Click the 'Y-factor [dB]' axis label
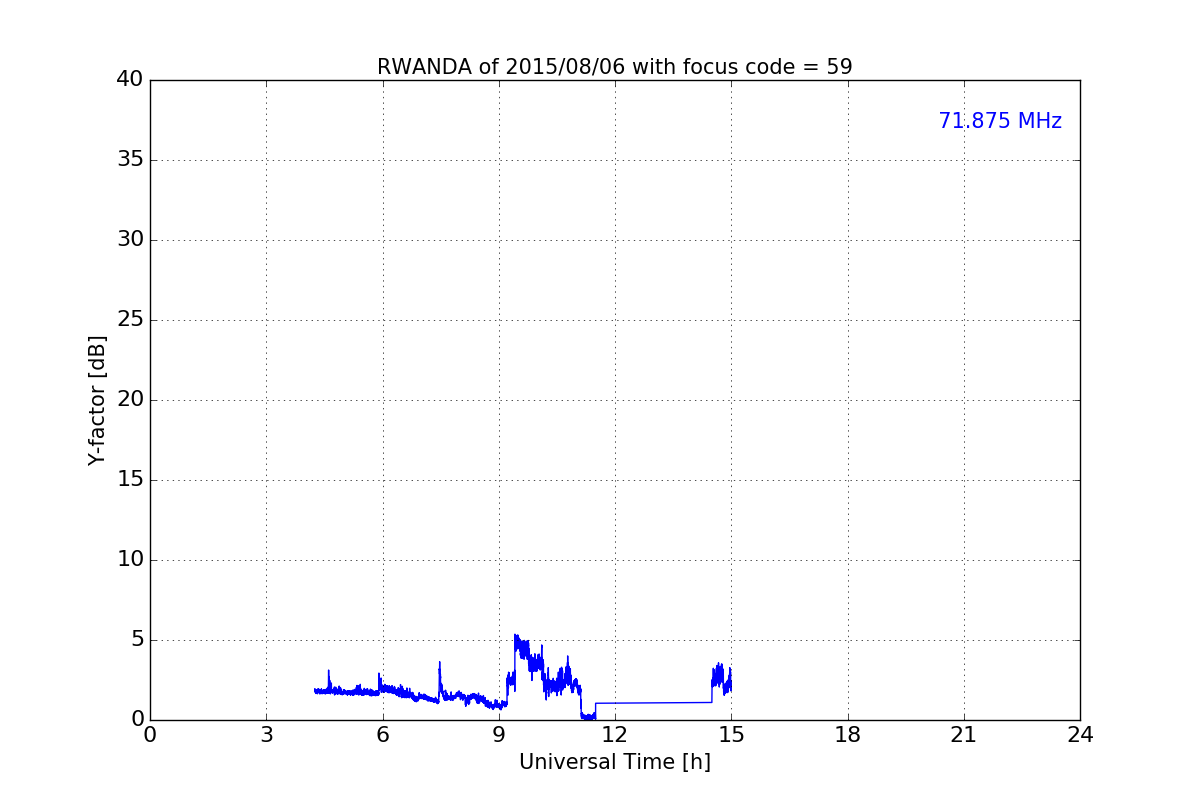This screenshot has height=800, width=1200. coord(97,400)
